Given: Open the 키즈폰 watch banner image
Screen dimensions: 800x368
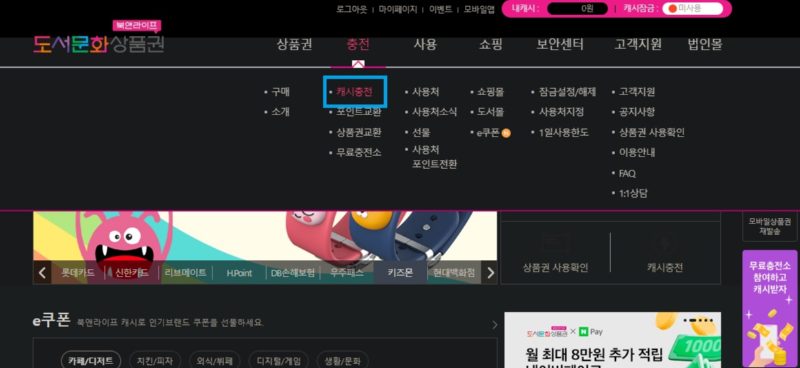Looking at the screenshot, I should click(x=265, y=236).
